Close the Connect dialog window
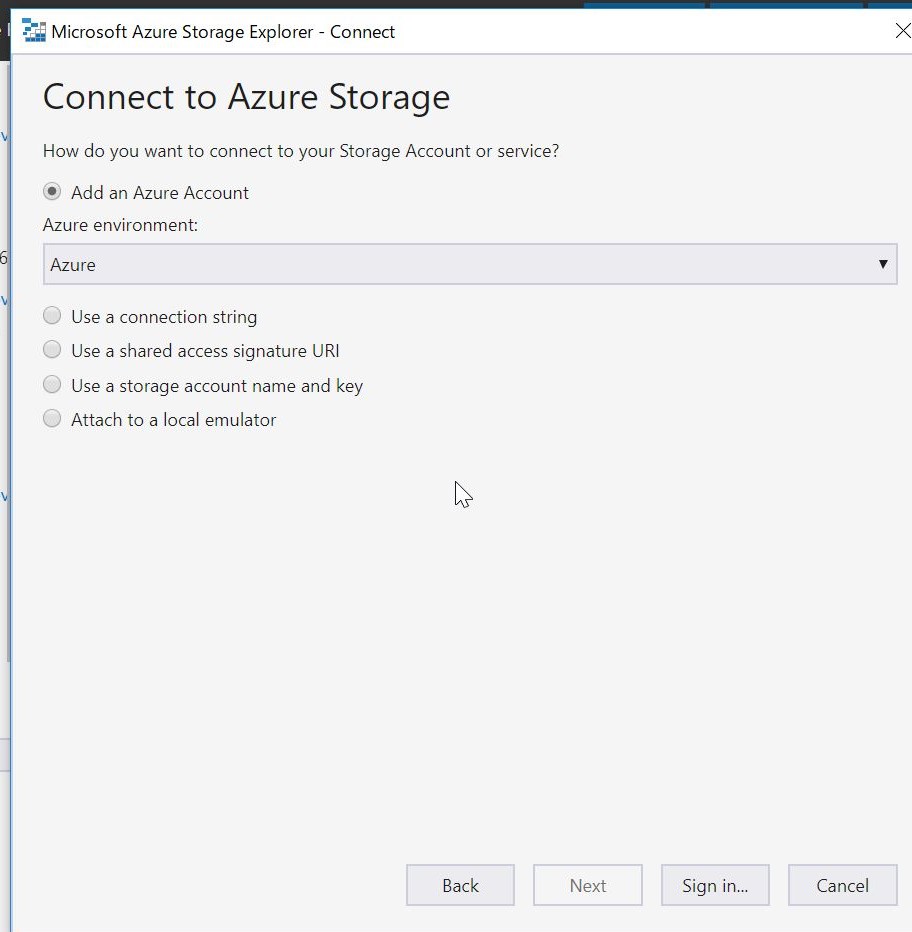The width and height of the screenshot is (912, 932). (x=901, y=31)
